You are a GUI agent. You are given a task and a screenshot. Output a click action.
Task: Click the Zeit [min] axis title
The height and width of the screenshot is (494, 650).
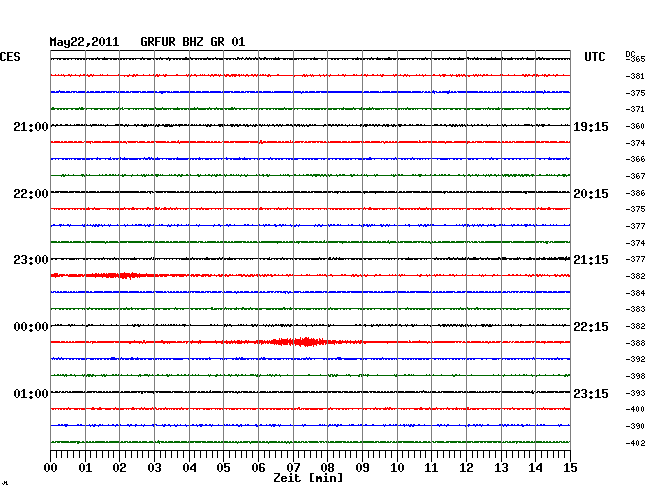(x=308, y=478)
